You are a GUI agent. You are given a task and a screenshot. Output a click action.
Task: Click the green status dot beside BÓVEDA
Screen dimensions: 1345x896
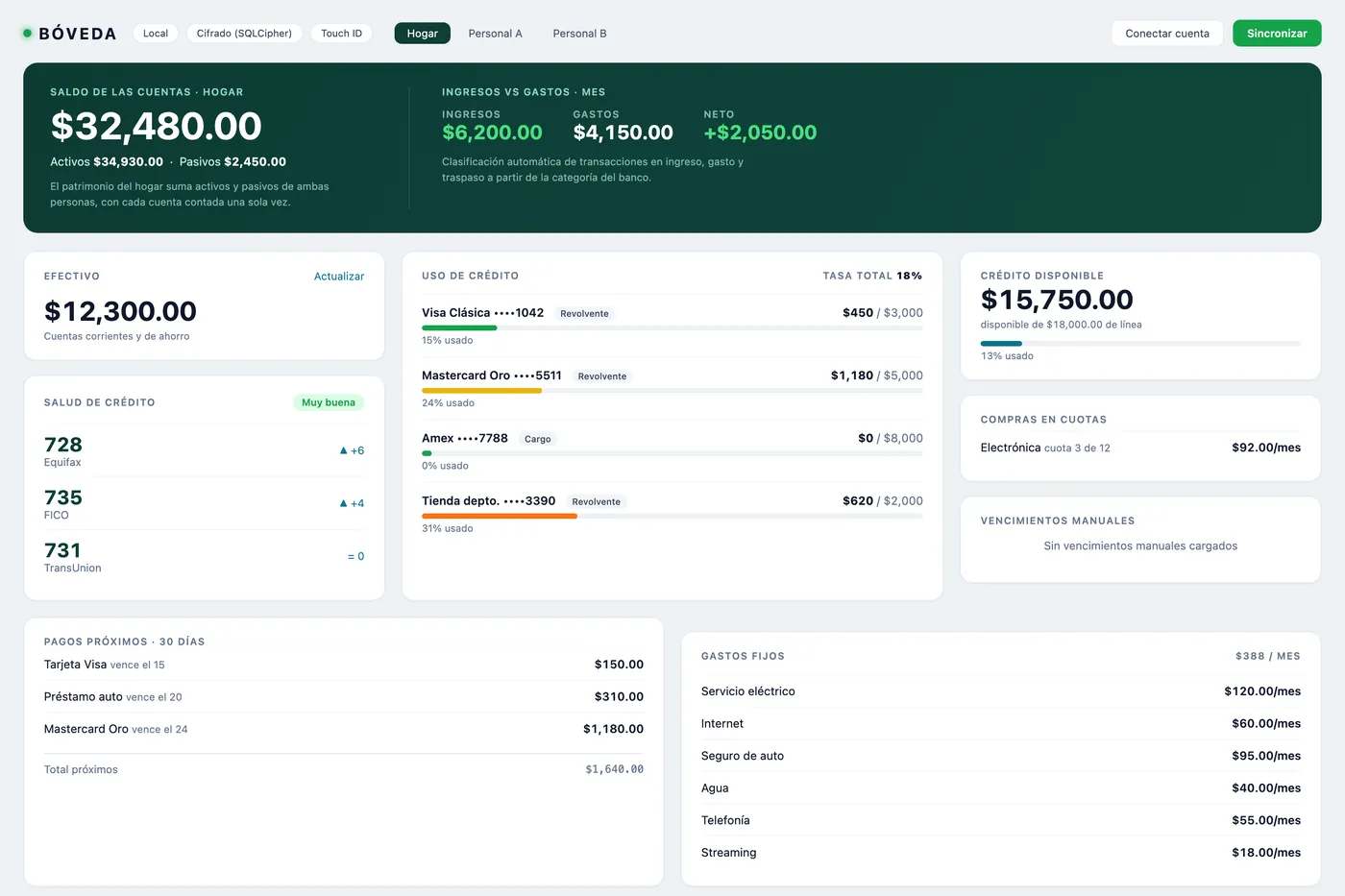pyautogui.click(x=28, y=33)
